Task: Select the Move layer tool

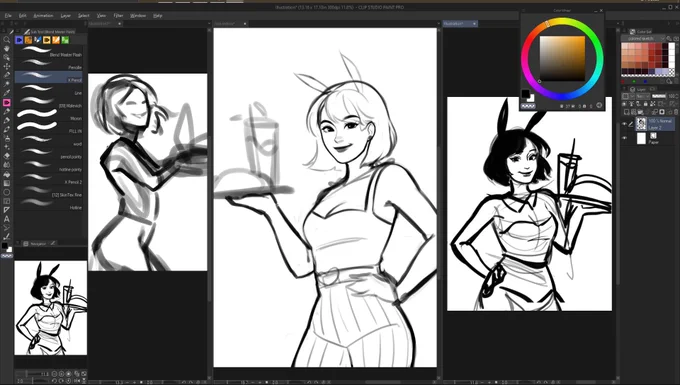Action: pos(7,66)
